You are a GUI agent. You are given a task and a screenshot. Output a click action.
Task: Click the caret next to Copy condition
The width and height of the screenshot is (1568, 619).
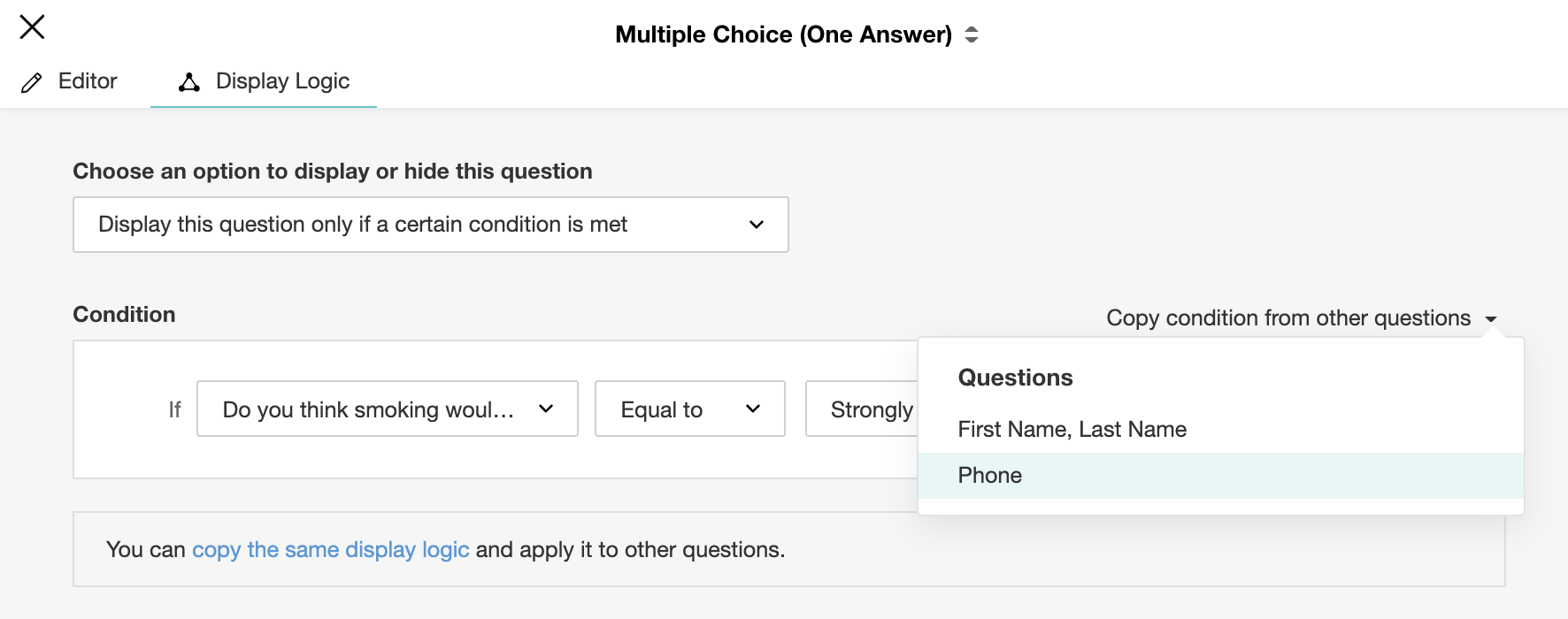[x=1491, y=319]
